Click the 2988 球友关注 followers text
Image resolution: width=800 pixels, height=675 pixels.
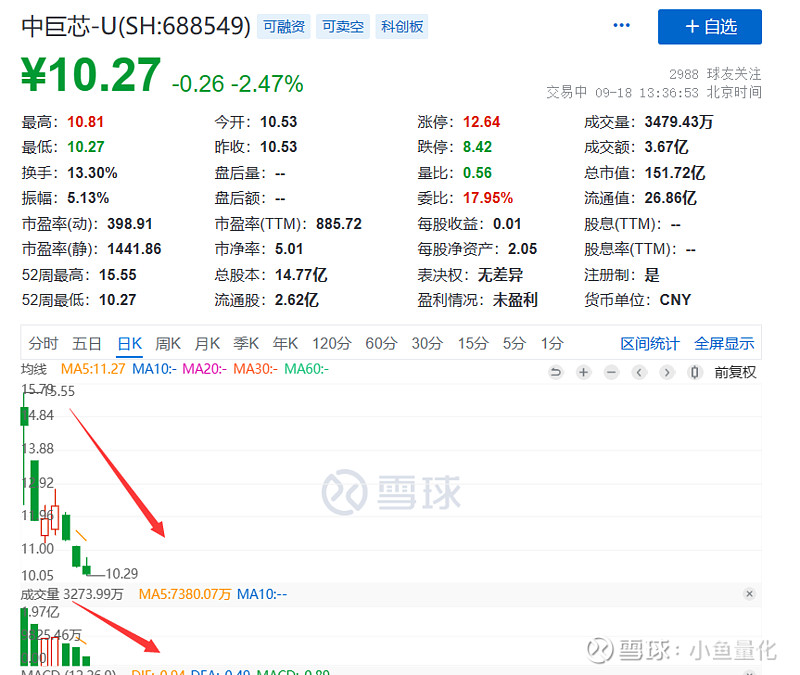(x=715, y=74)
